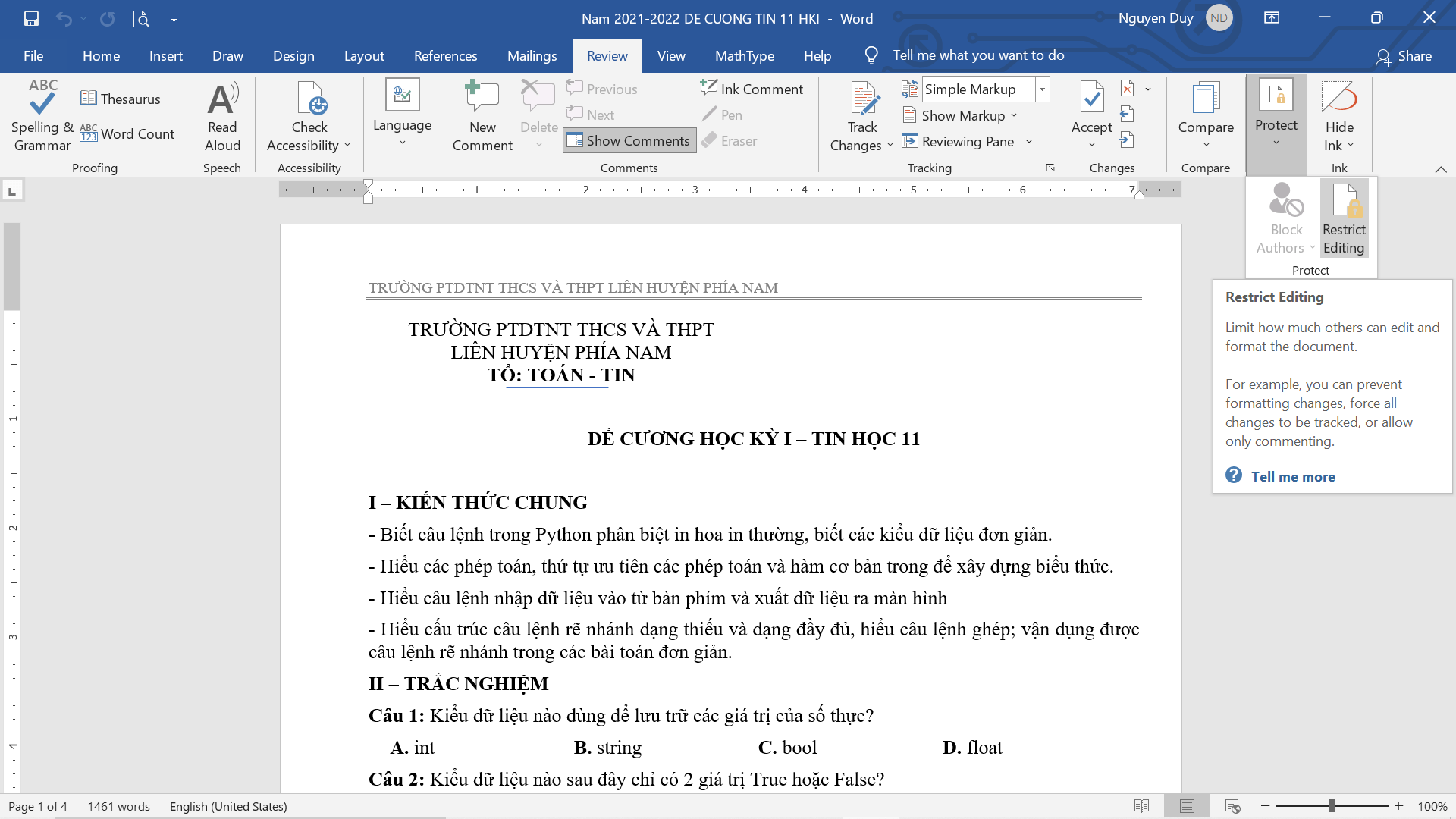Click the Delete comment icon

coord(538,106)
